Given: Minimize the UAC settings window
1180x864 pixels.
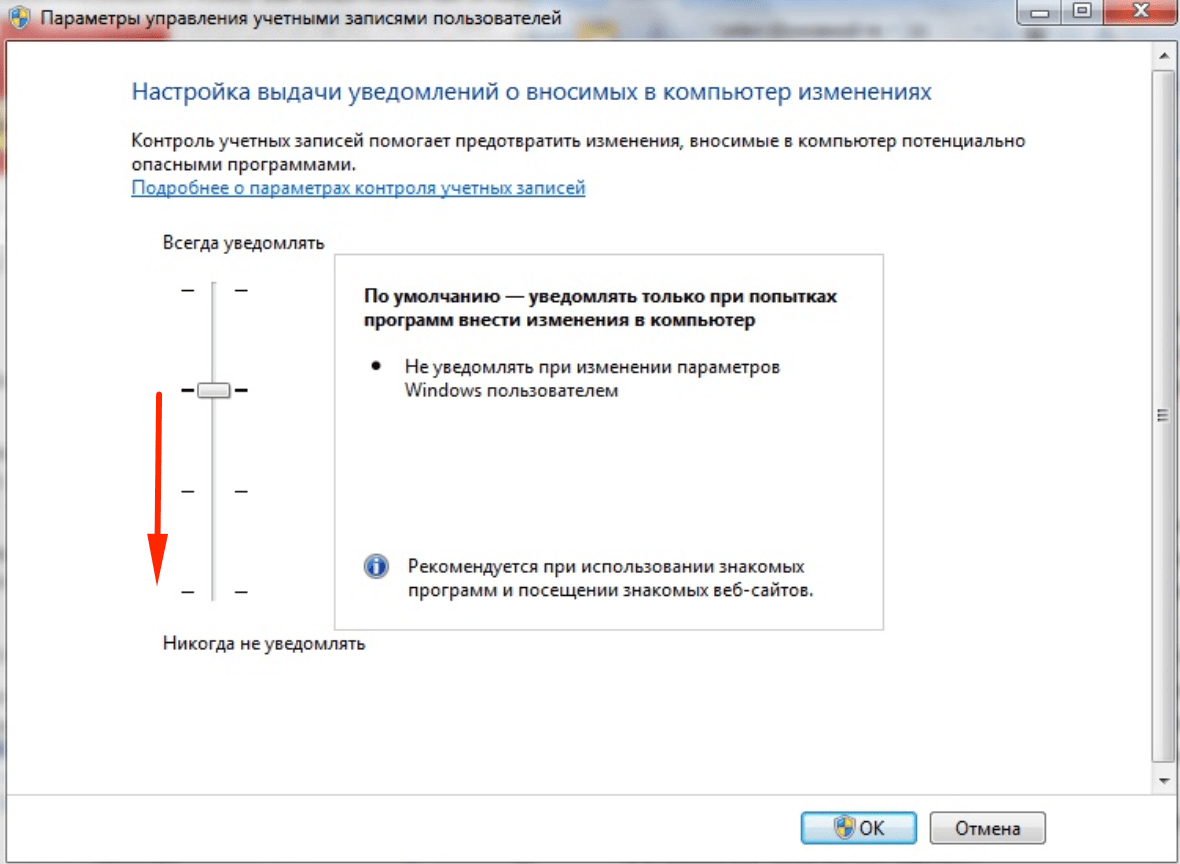Looking at the screenshot, I should point(1040,11).
